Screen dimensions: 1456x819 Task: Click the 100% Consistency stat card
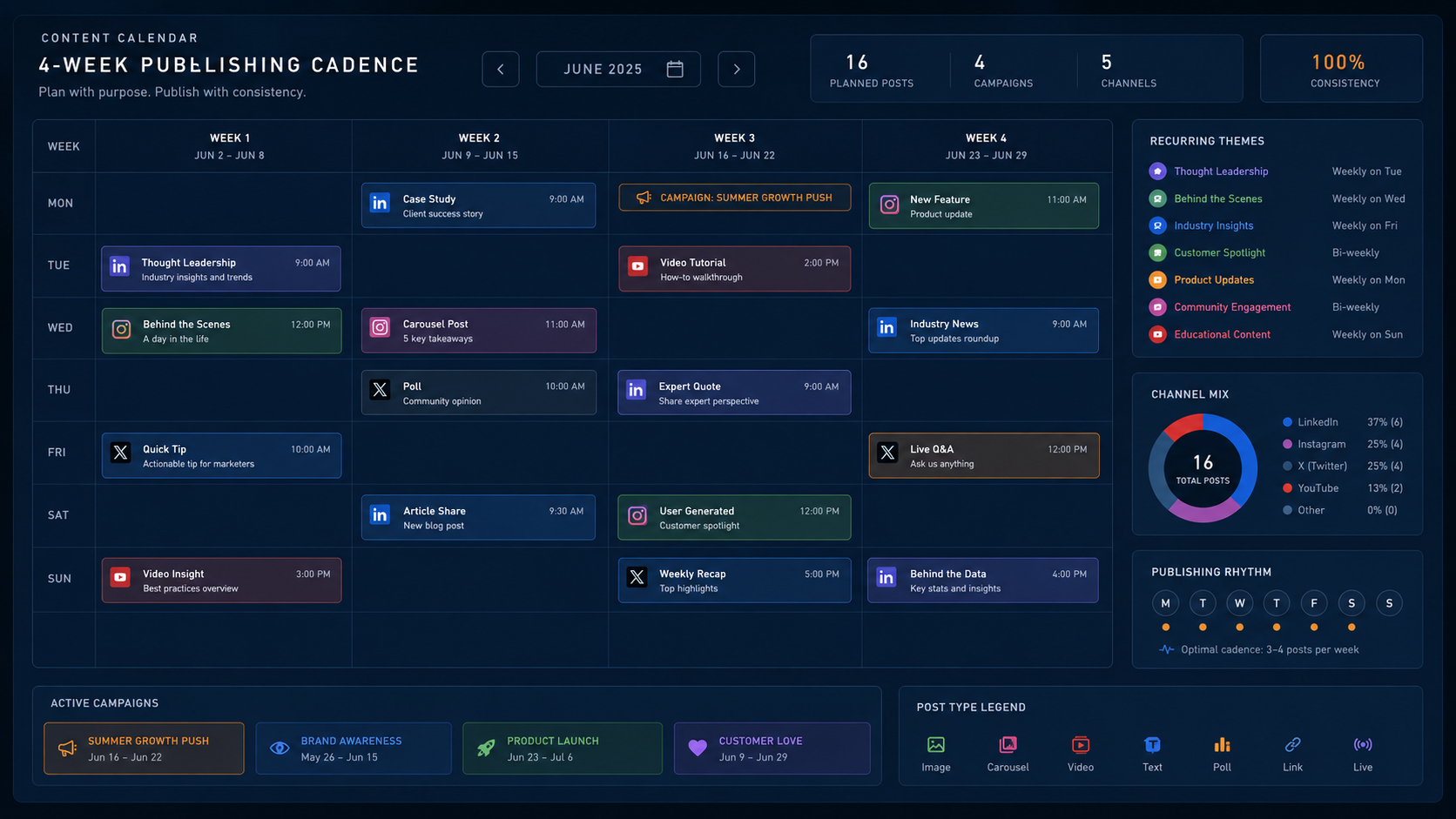click(x=1341, y=69)
